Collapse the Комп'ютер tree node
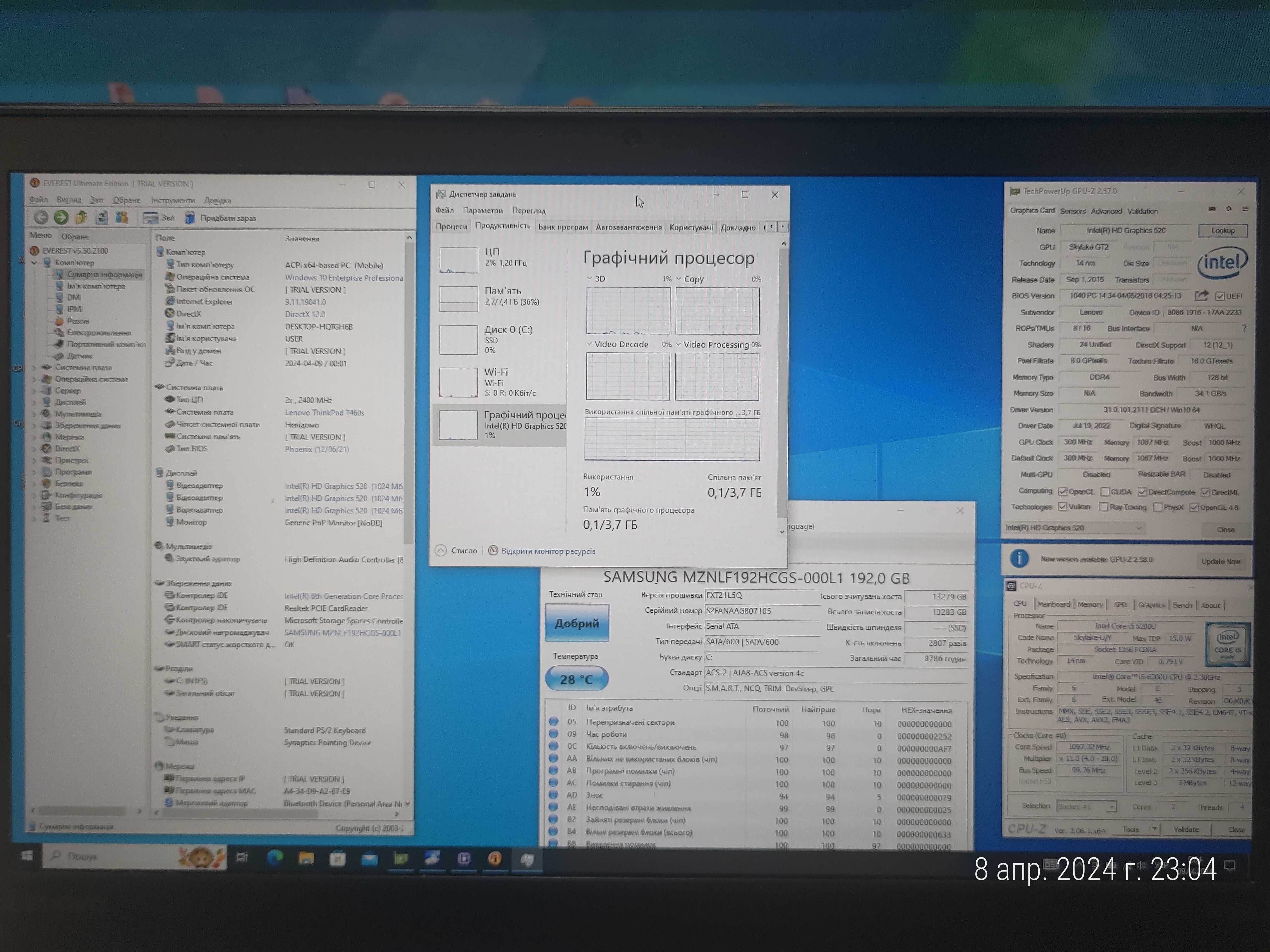Image resolution: width=1270 pixels, height=952 pixels. coord(34,263)
